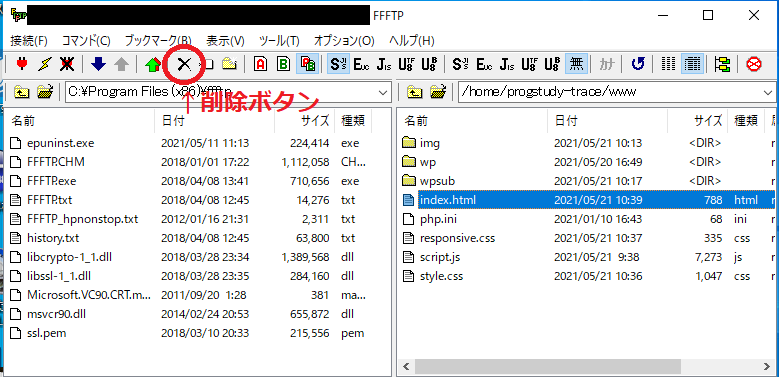Click the remote pane scrollbar left arrow

tap(406, 368)
